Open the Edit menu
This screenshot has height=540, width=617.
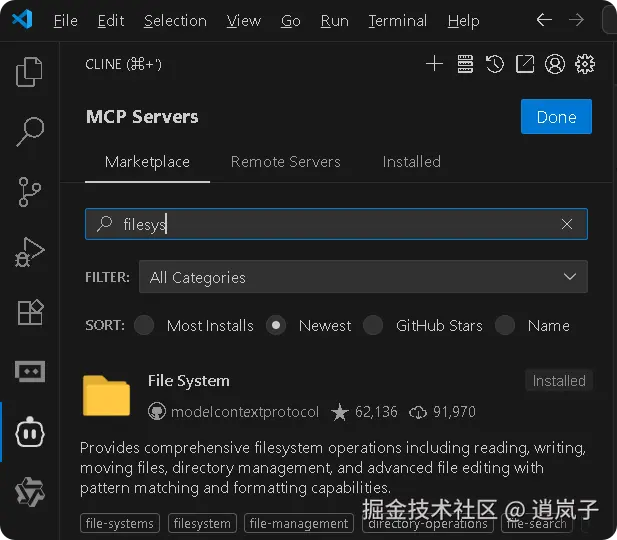point(111,20)
